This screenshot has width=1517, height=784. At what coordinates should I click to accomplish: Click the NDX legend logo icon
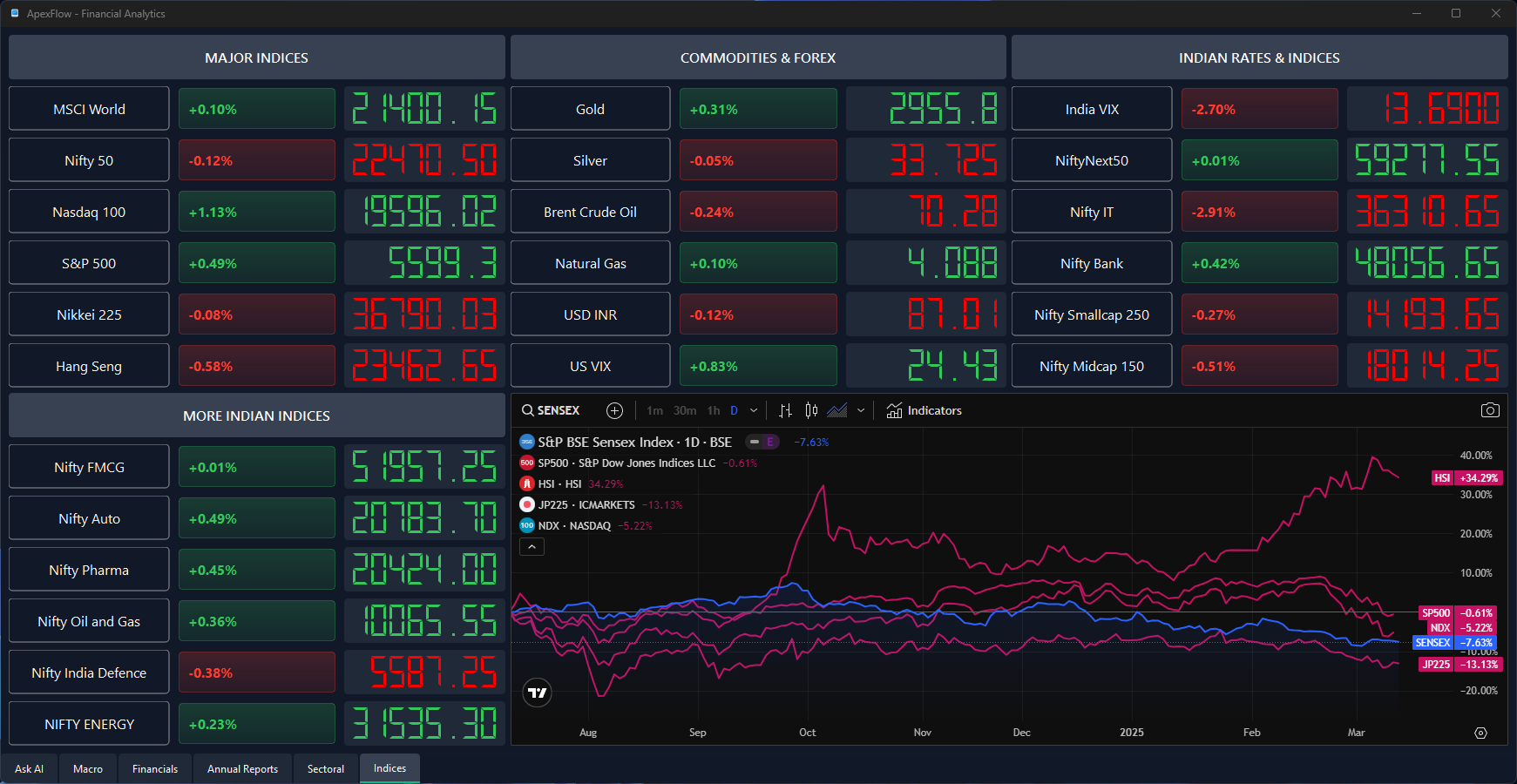[527, 525]
